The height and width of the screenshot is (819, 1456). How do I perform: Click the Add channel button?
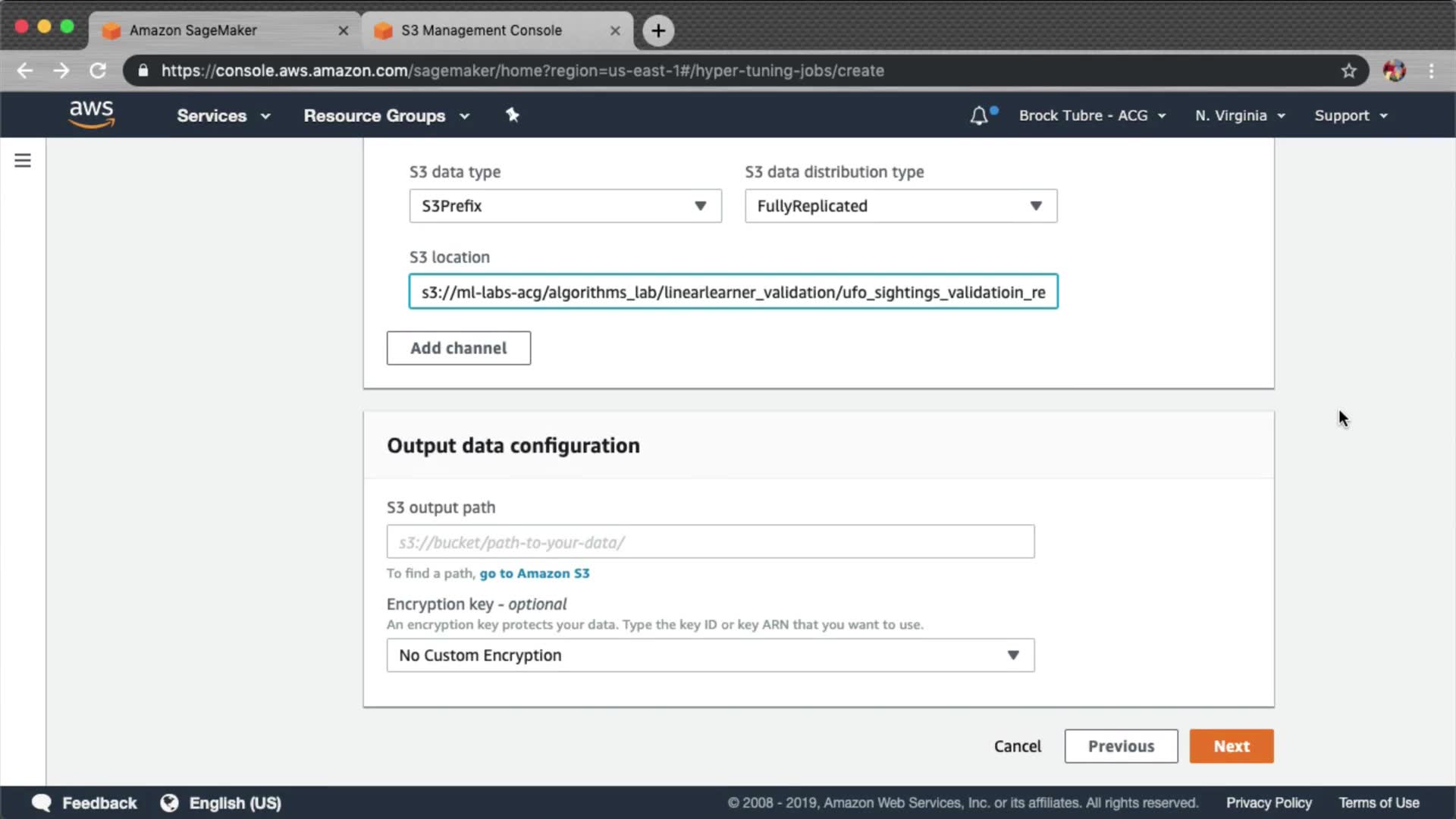point(458,348)
